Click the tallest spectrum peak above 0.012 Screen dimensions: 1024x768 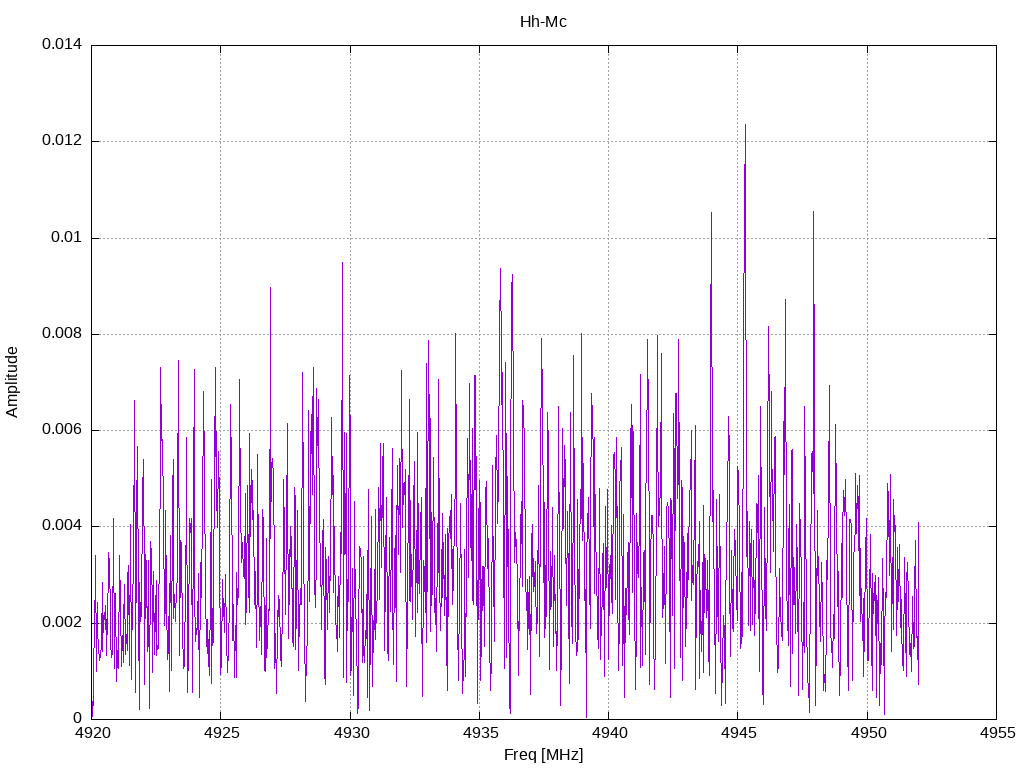[745, 127]
